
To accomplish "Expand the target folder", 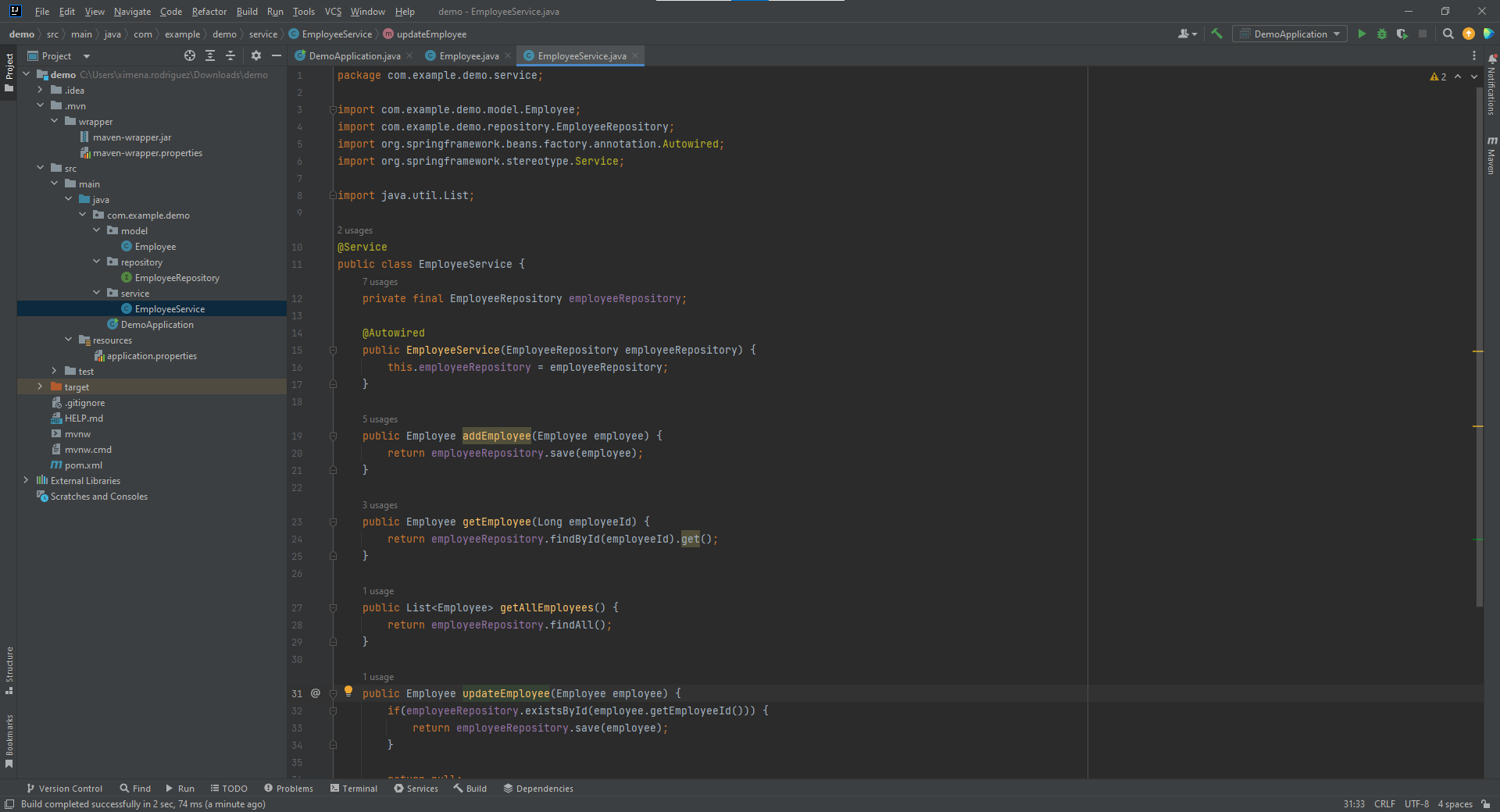I will tap(40, 386).
